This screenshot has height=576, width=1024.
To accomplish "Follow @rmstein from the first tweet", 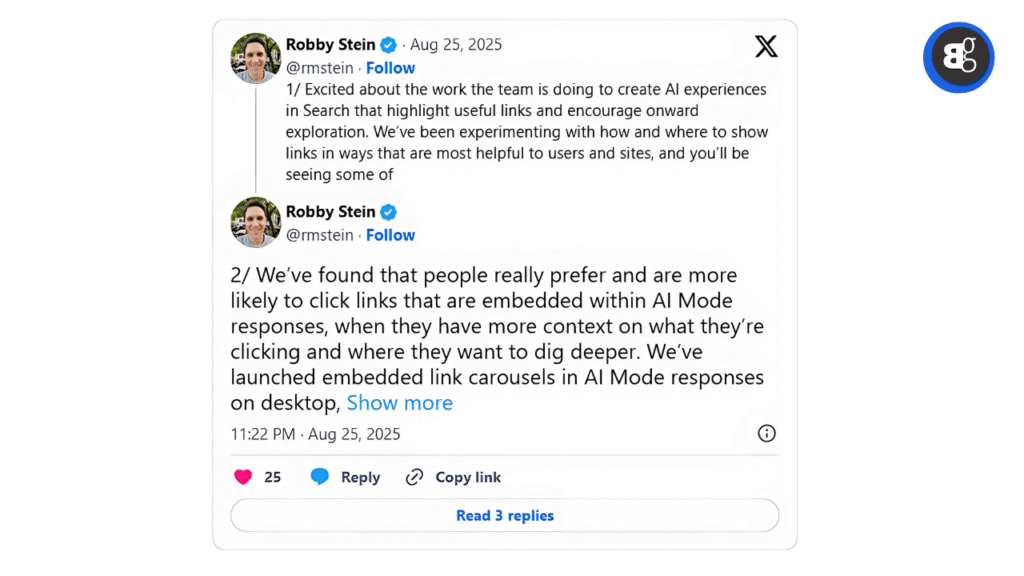I will point(390,67).
